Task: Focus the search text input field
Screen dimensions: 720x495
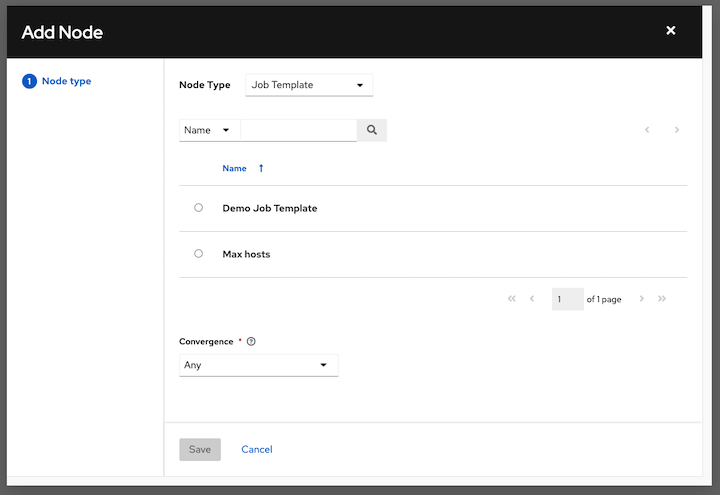Action: click(298, 130)
